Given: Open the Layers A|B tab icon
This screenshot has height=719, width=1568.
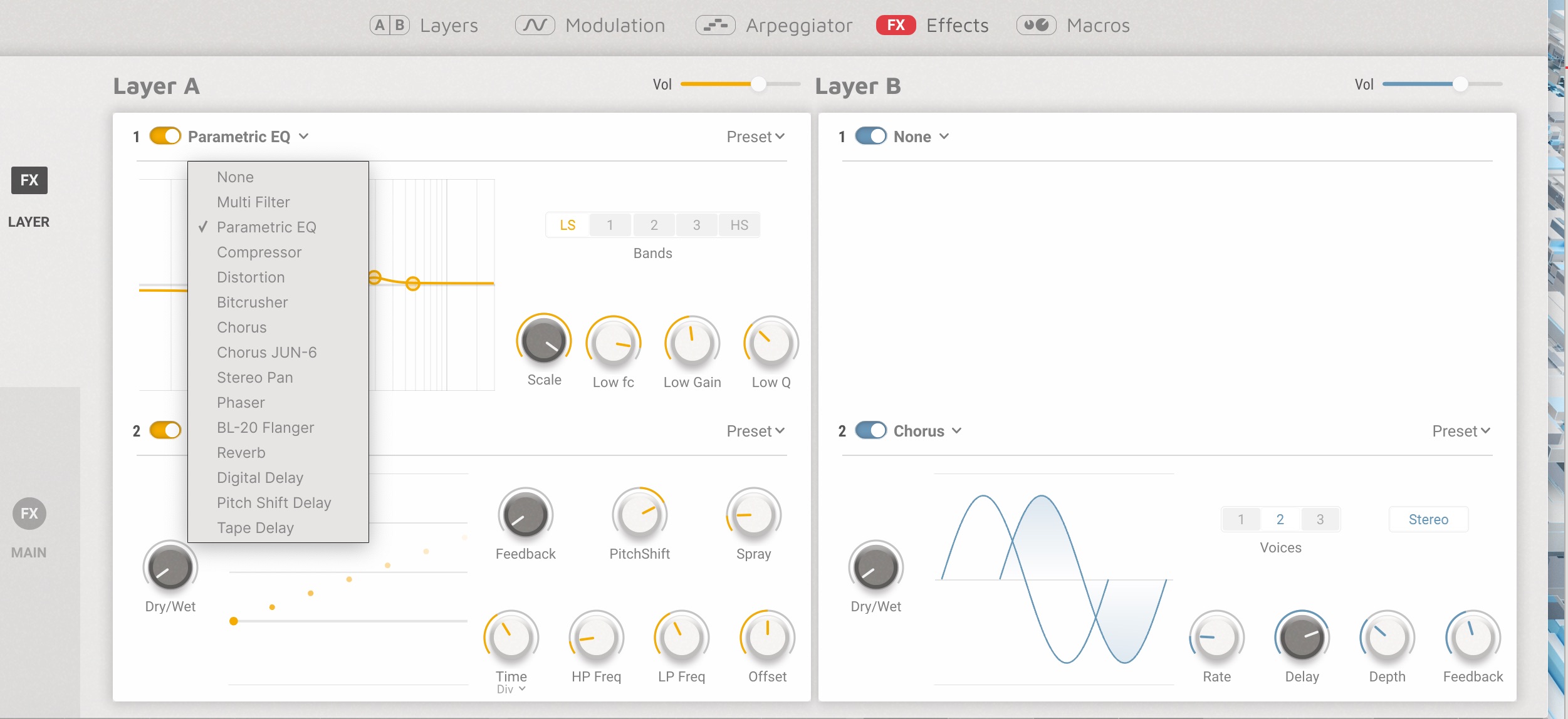Looking at the screenshot, I should point(389,25).
